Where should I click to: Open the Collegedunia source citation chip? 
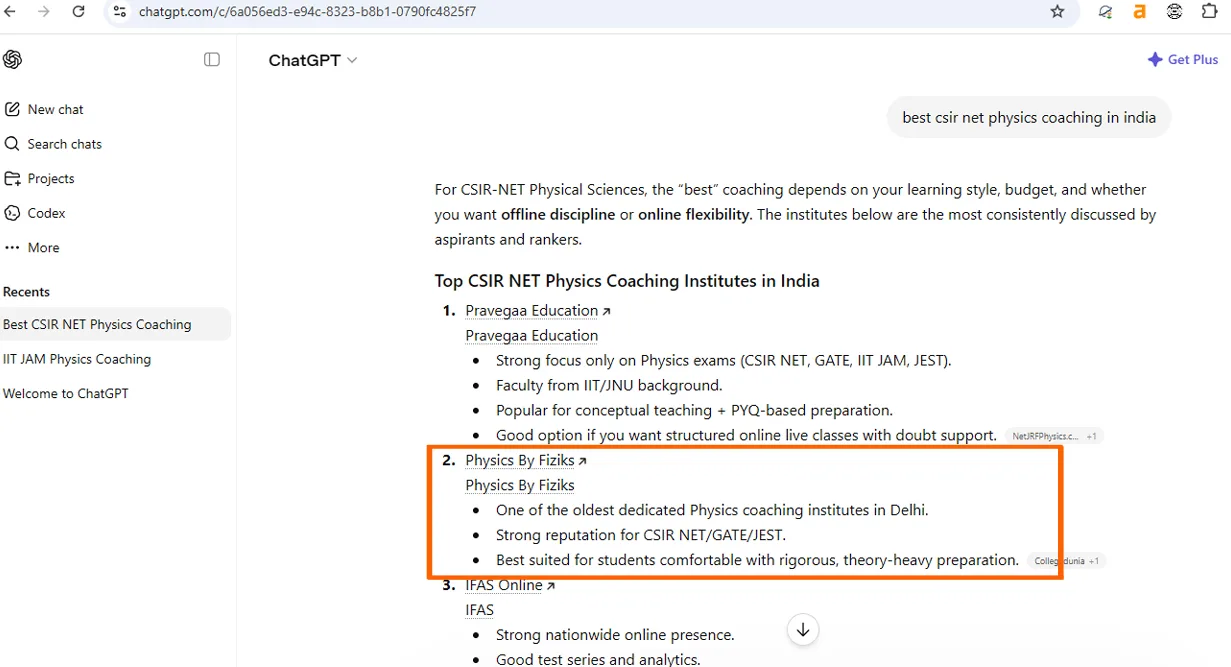[1067, 561]
